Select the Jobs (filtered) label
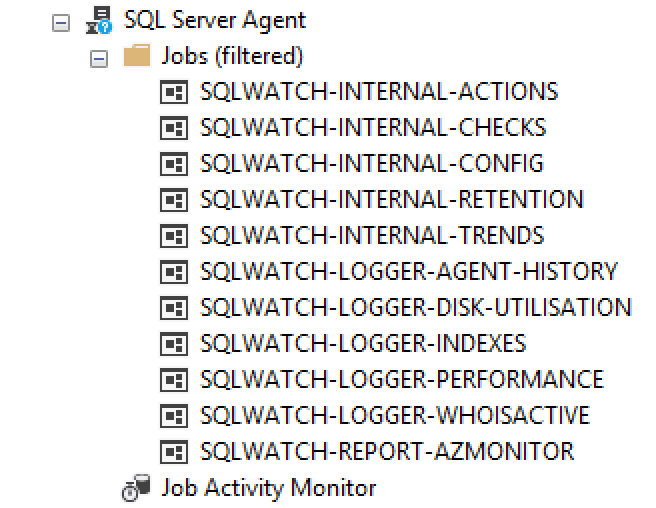This screenshot has width=656, height=508. [232, 56]
